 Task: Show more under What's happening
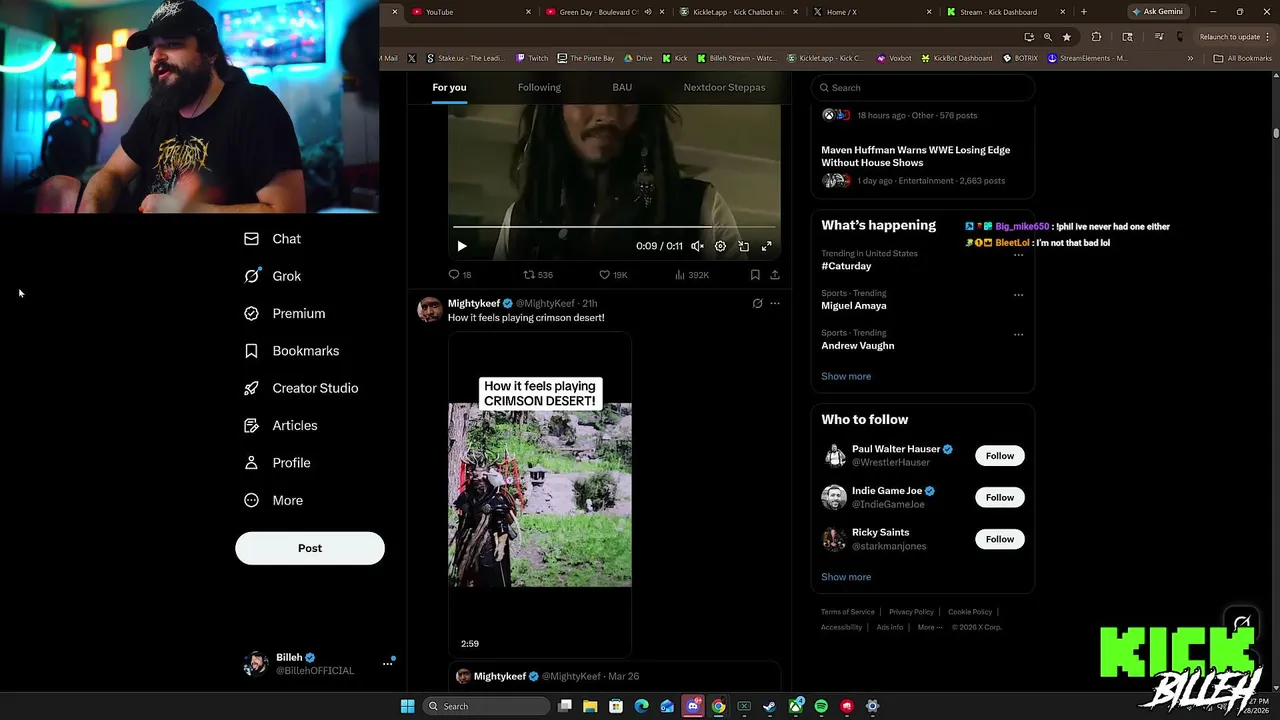(x=846, y=376)
